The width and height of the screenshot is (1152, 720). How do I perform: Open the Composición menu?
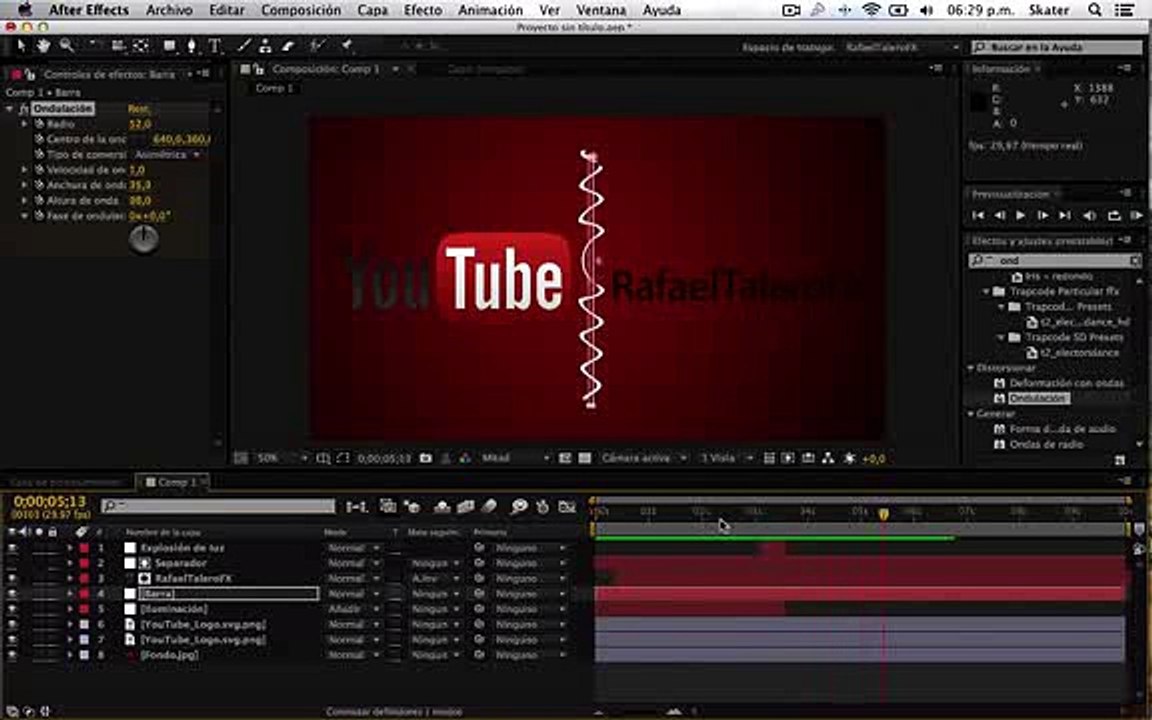301,10
